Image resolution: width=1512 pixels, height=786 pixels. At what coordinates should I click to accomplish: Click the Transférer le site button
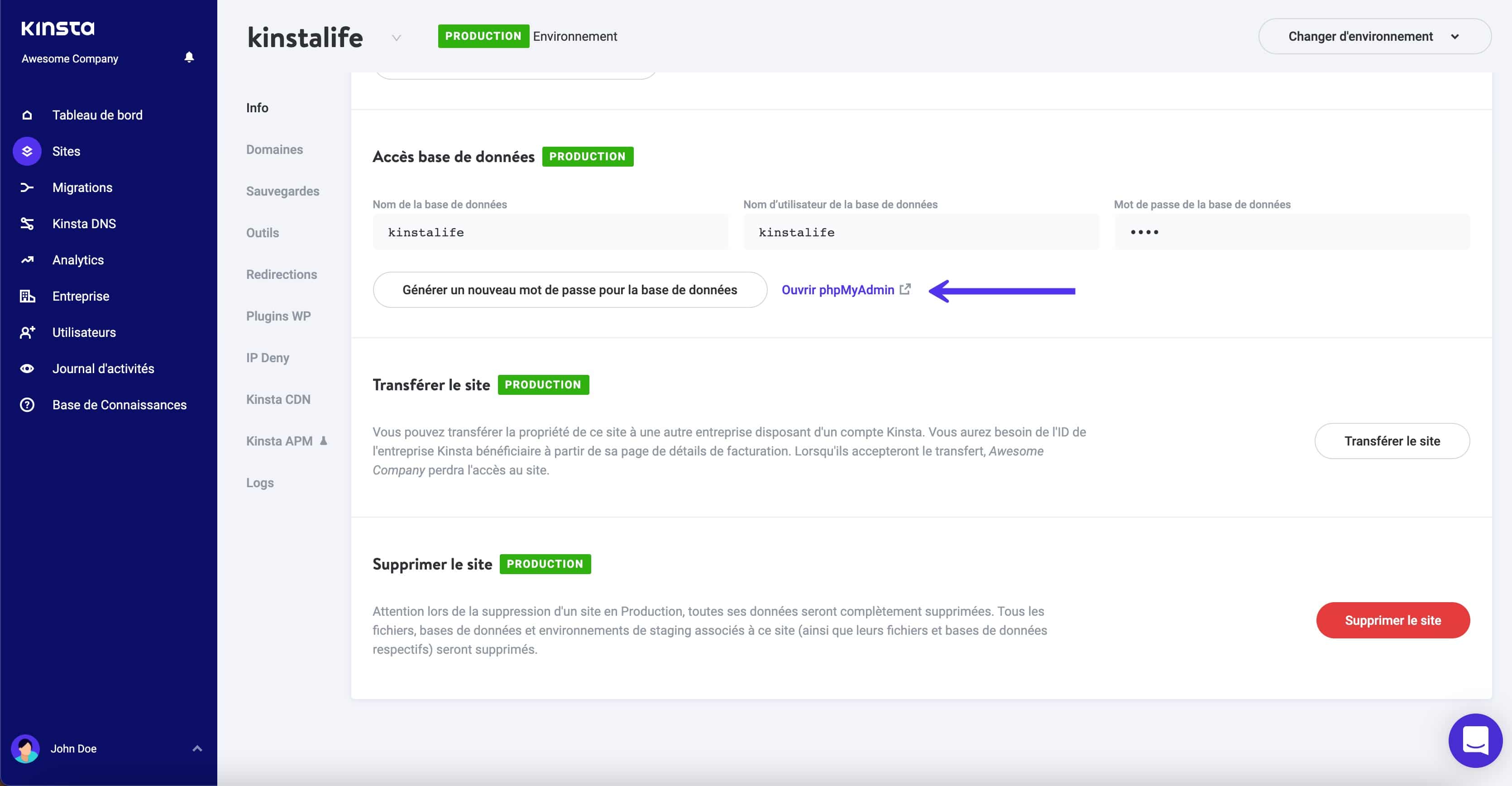coord(1392,441)
